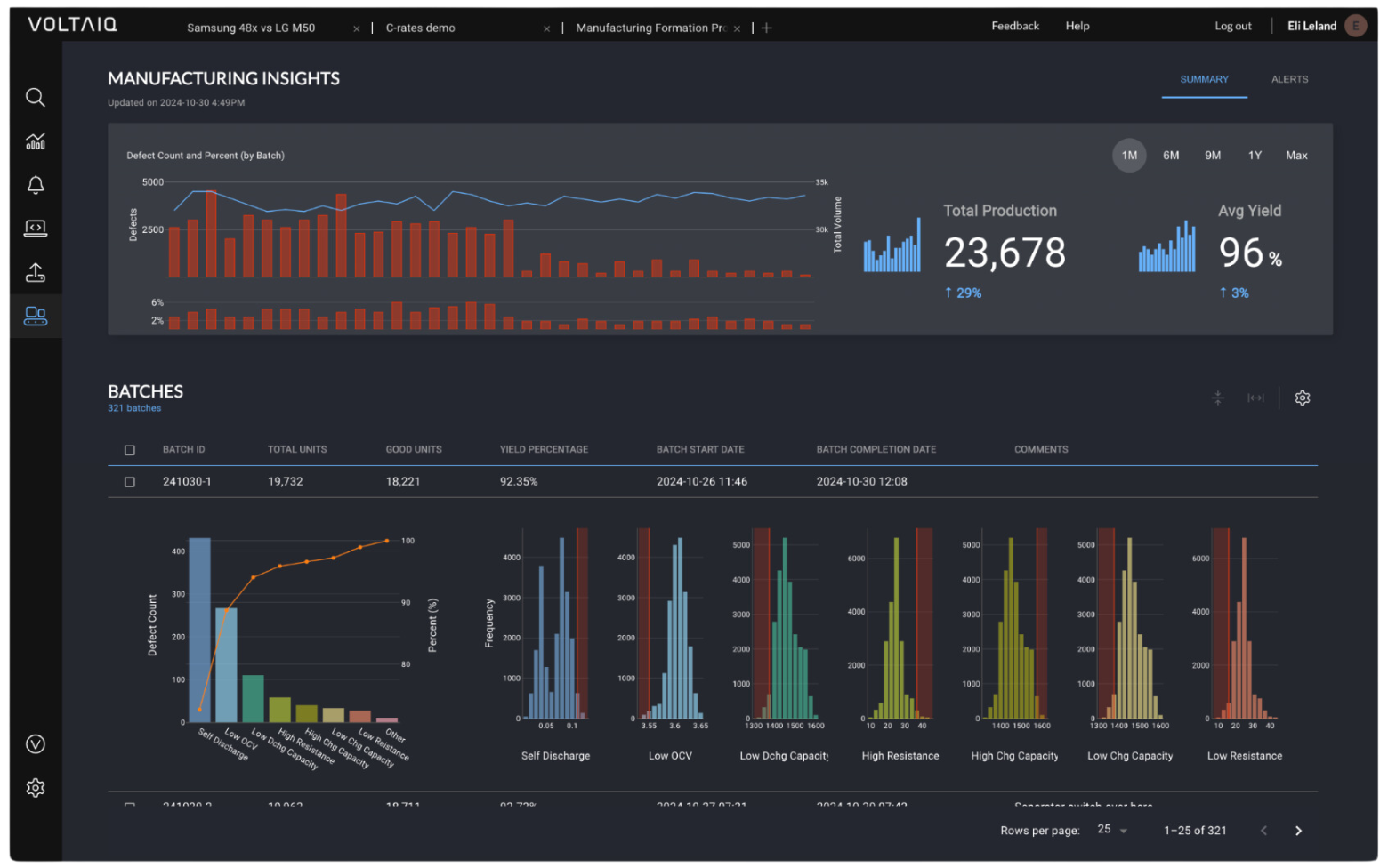The width and height of the screenshot is (1388, 868).
Task: Switch to the Summary tab
Action: (1204, 79)
